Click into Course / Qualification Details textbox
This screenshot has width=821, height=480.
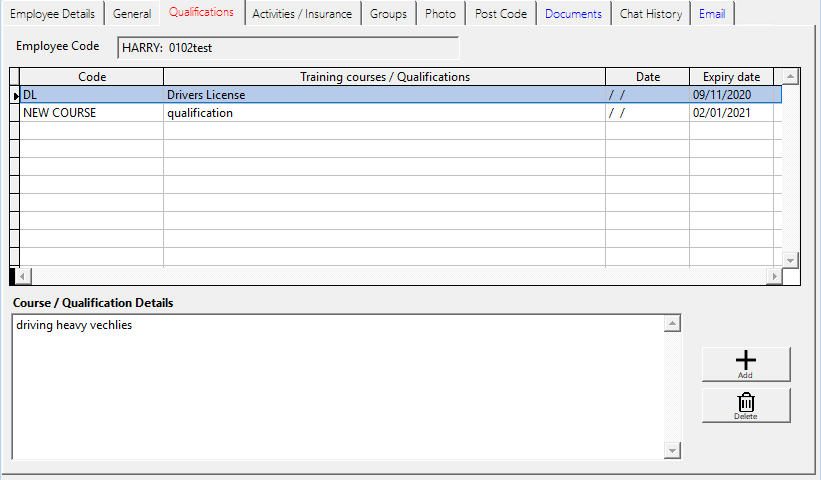coord(338,387)
